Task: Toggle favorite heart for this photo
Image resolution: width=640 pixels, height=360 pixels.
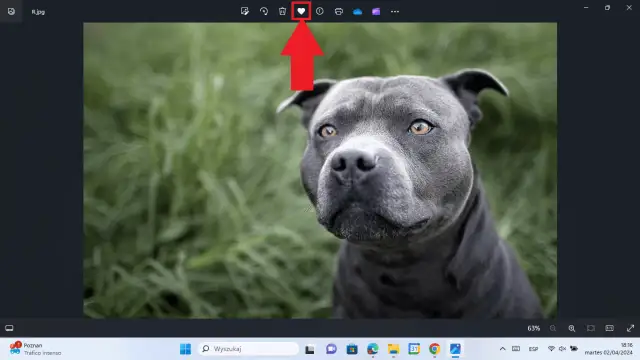Action: pyautogui.click(x=301, y=11)
